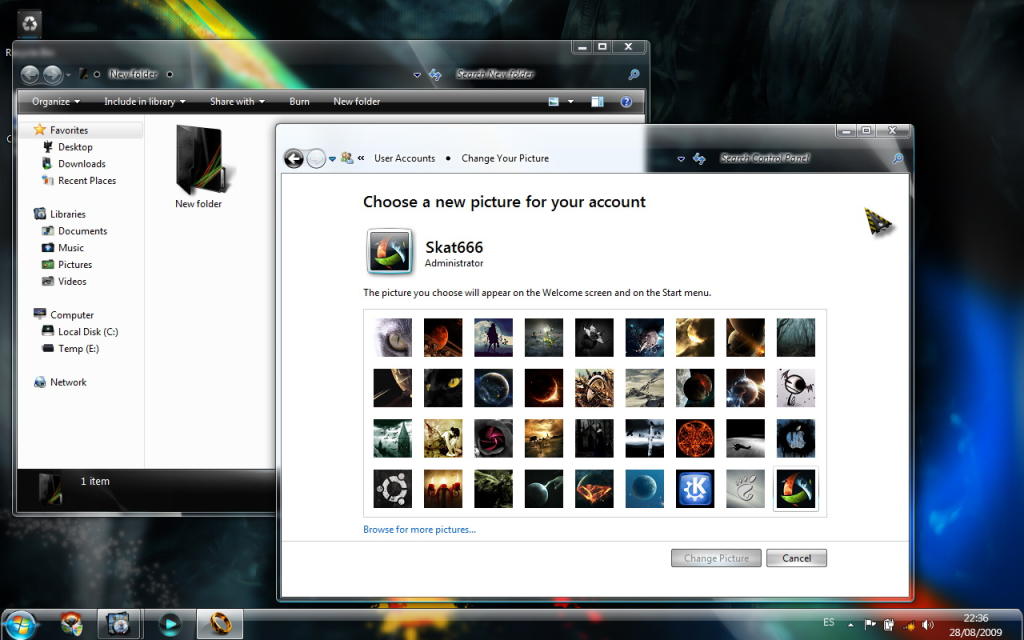Screen dimensions: 1024x640
Task: Choose the orange pentagram account picture
Action: click(x=695, y=438)
